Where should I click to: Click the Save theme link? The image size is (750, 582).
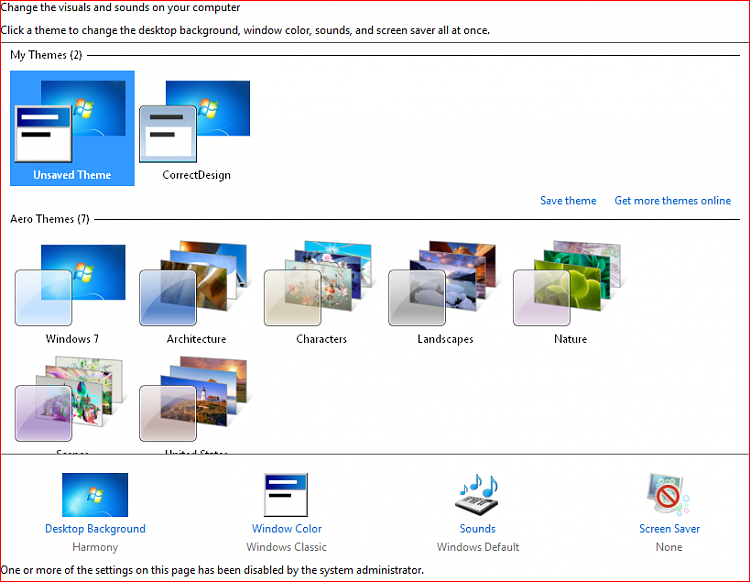(568, 200)
